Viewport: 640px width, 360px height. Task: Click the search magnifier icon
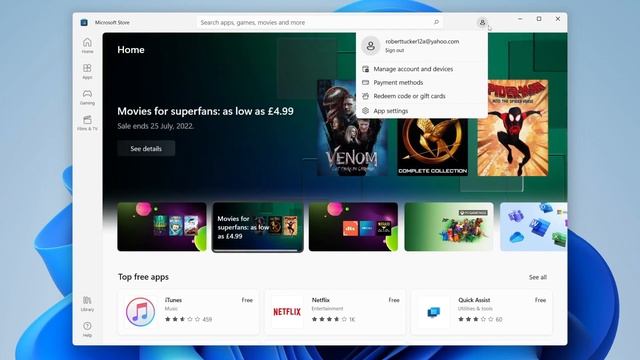pyautogui.click(x=436, y=22)
